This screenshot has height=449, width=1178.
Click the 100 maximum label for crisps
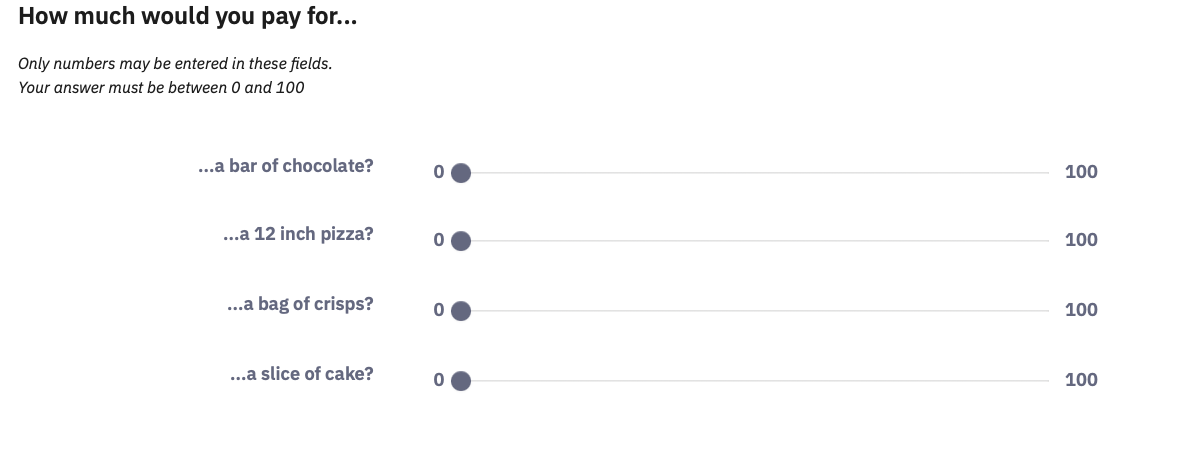tap(1081, 310)
